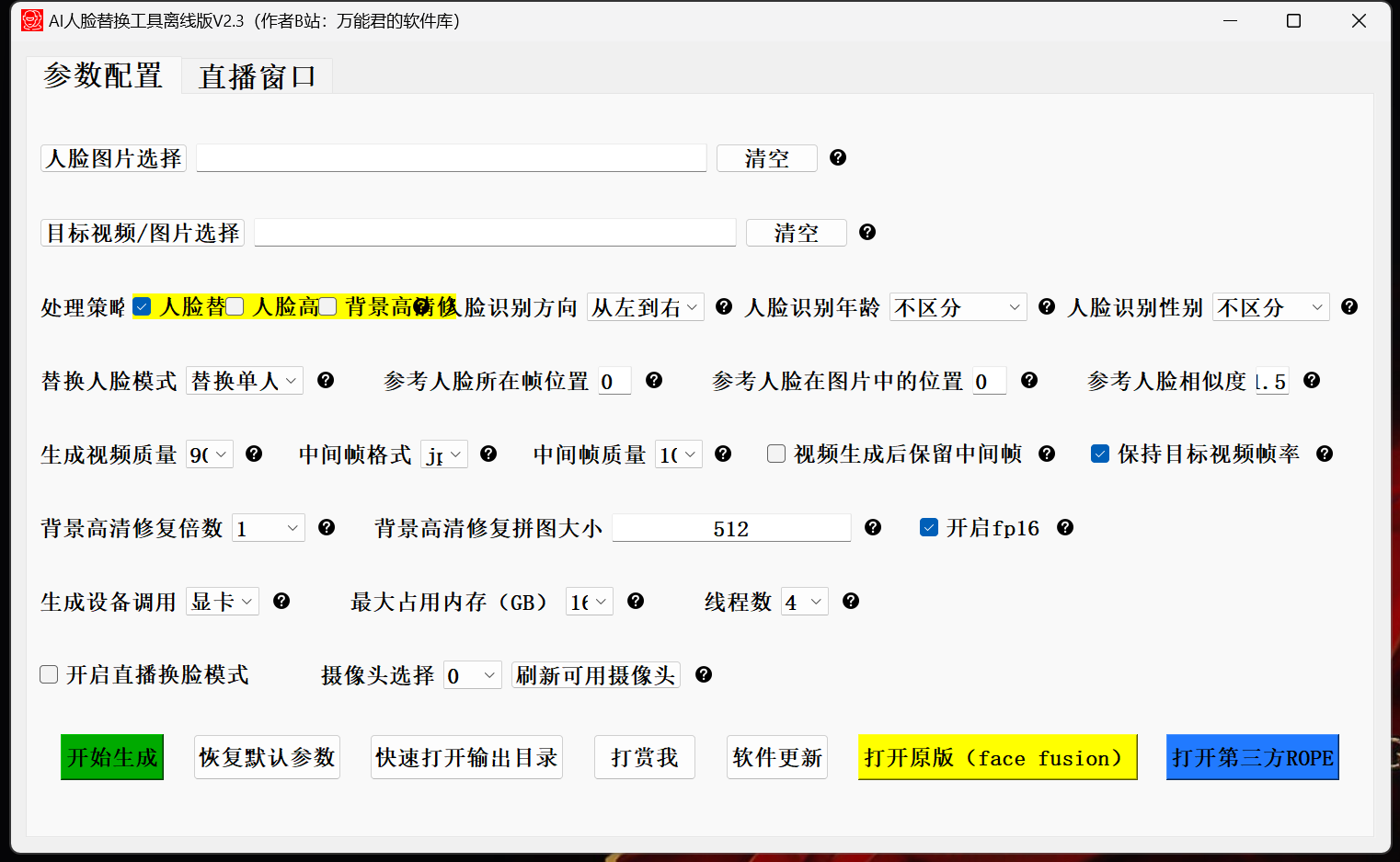Open the 人脸识别方向 dropdown
This screenshot has width=1400, height=862.
[x=645, y=307]
